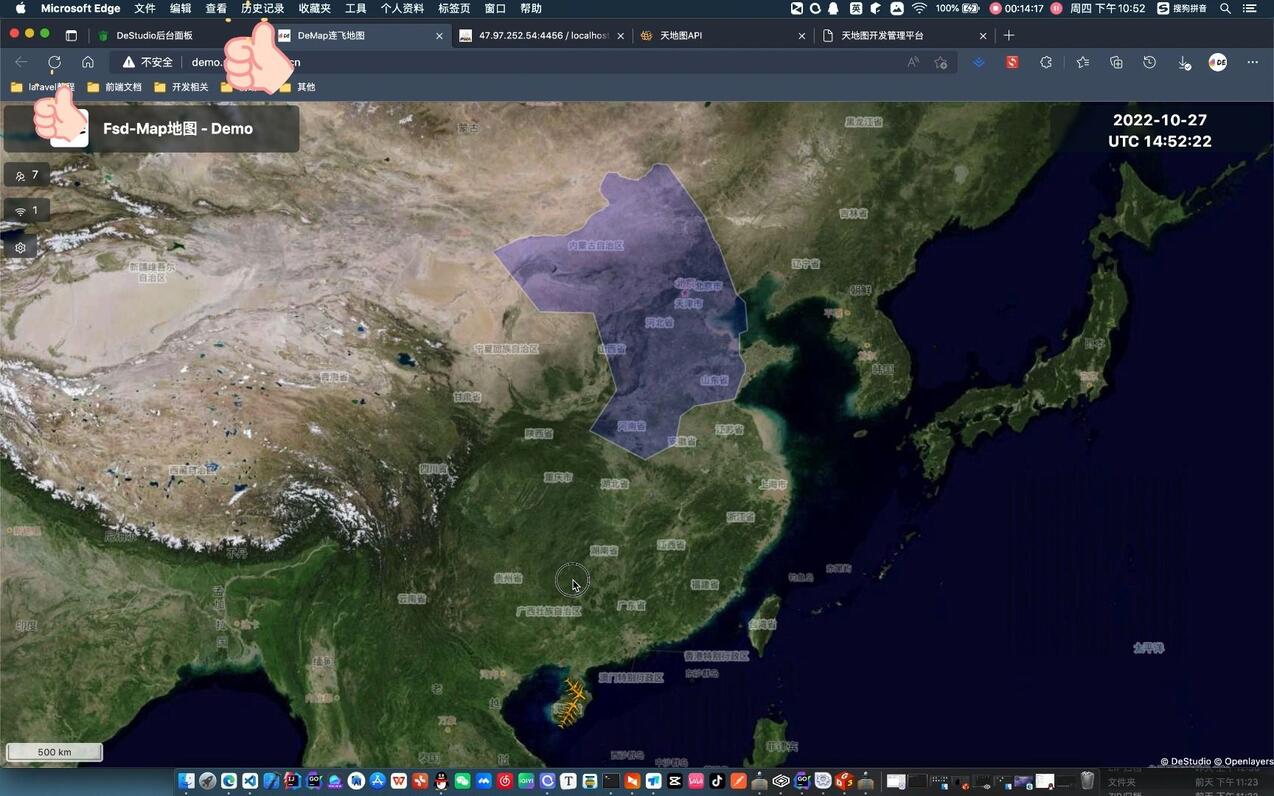
Task: Open the Control Center menu bar icon
Action: 1250,8
